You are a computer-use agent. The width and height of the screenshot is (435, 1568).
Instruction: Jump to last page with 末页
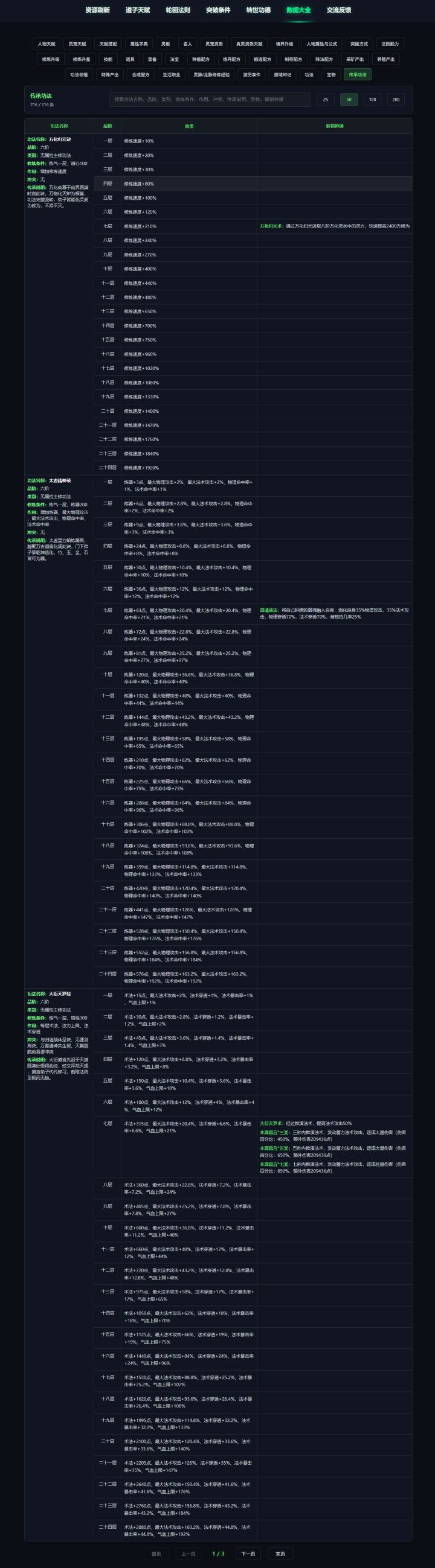pyautogui.click(x=280, y=1554)
